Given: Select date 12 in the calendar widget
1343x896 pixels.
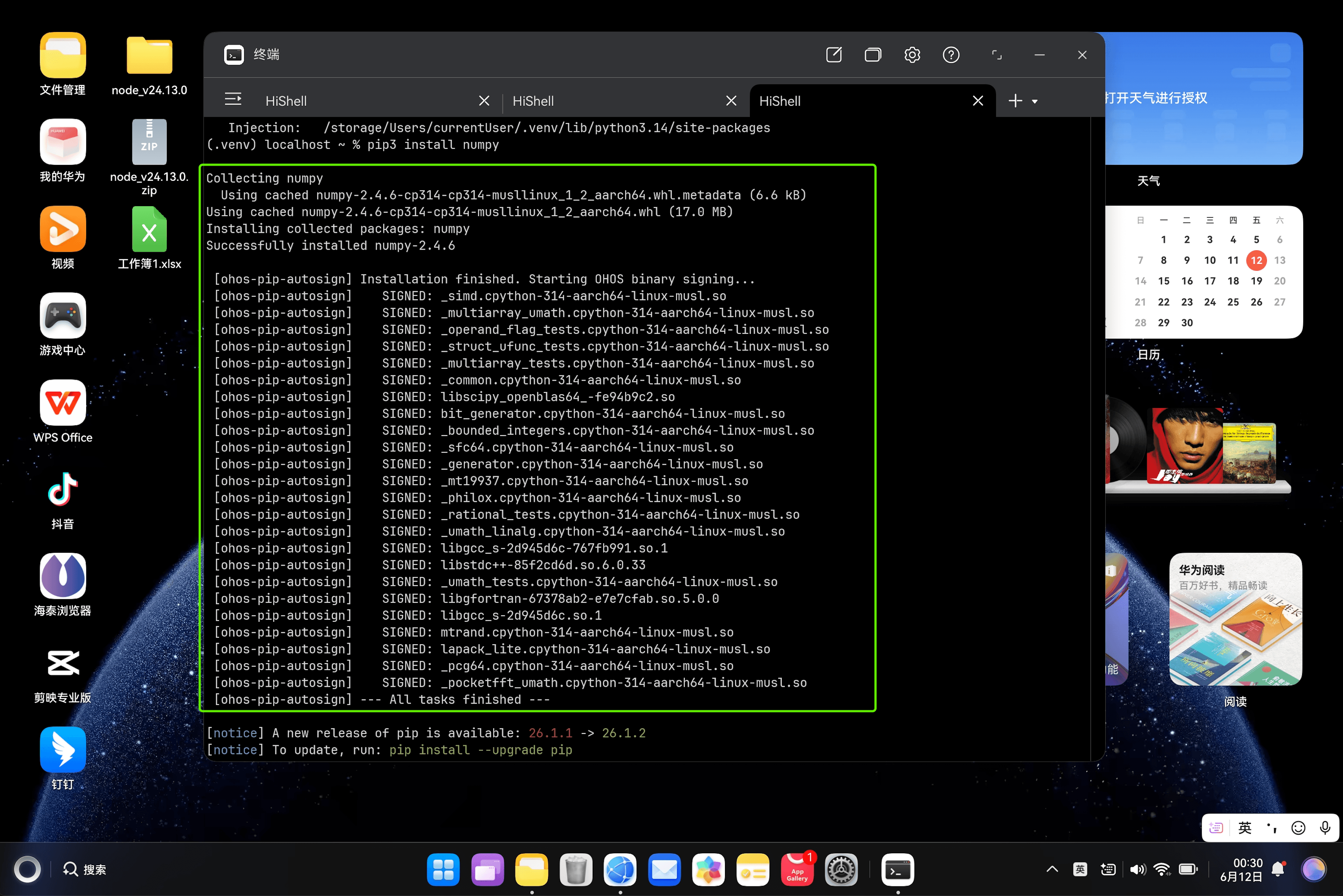Looking at the screenshot, I should point(1256,260).
